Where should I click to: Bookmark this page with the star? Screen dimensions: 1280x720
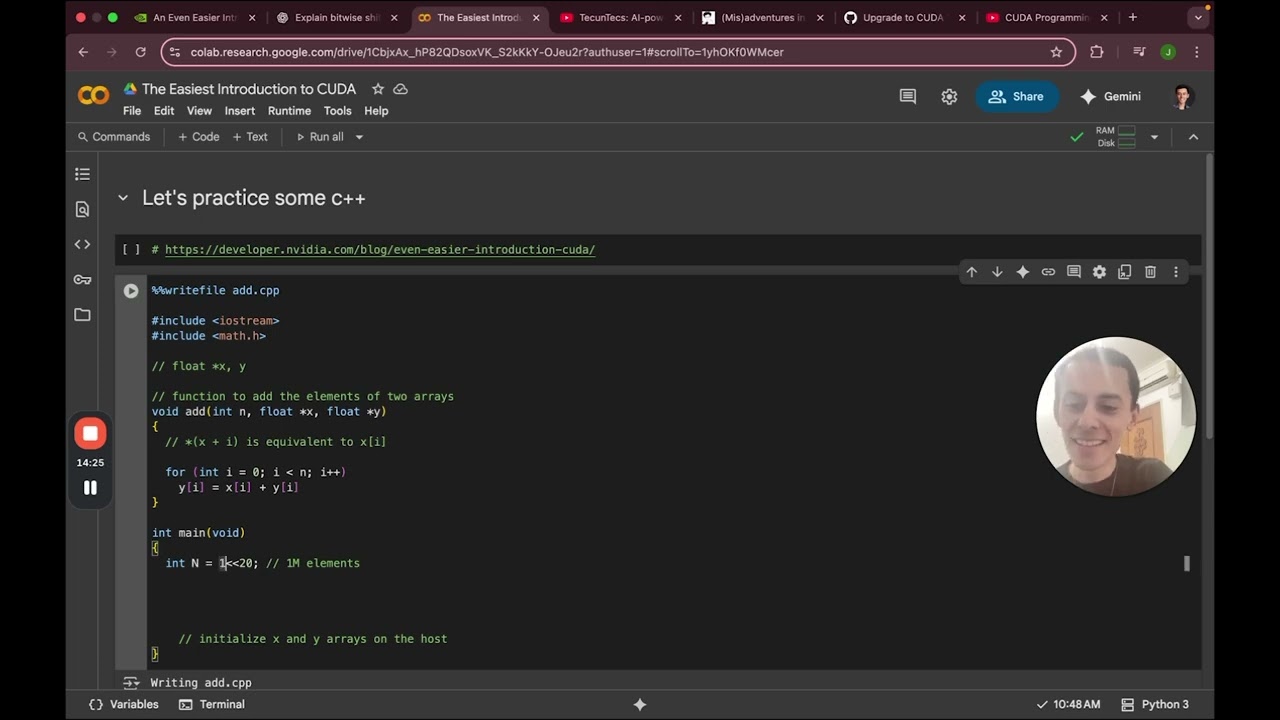[1056, 52]
